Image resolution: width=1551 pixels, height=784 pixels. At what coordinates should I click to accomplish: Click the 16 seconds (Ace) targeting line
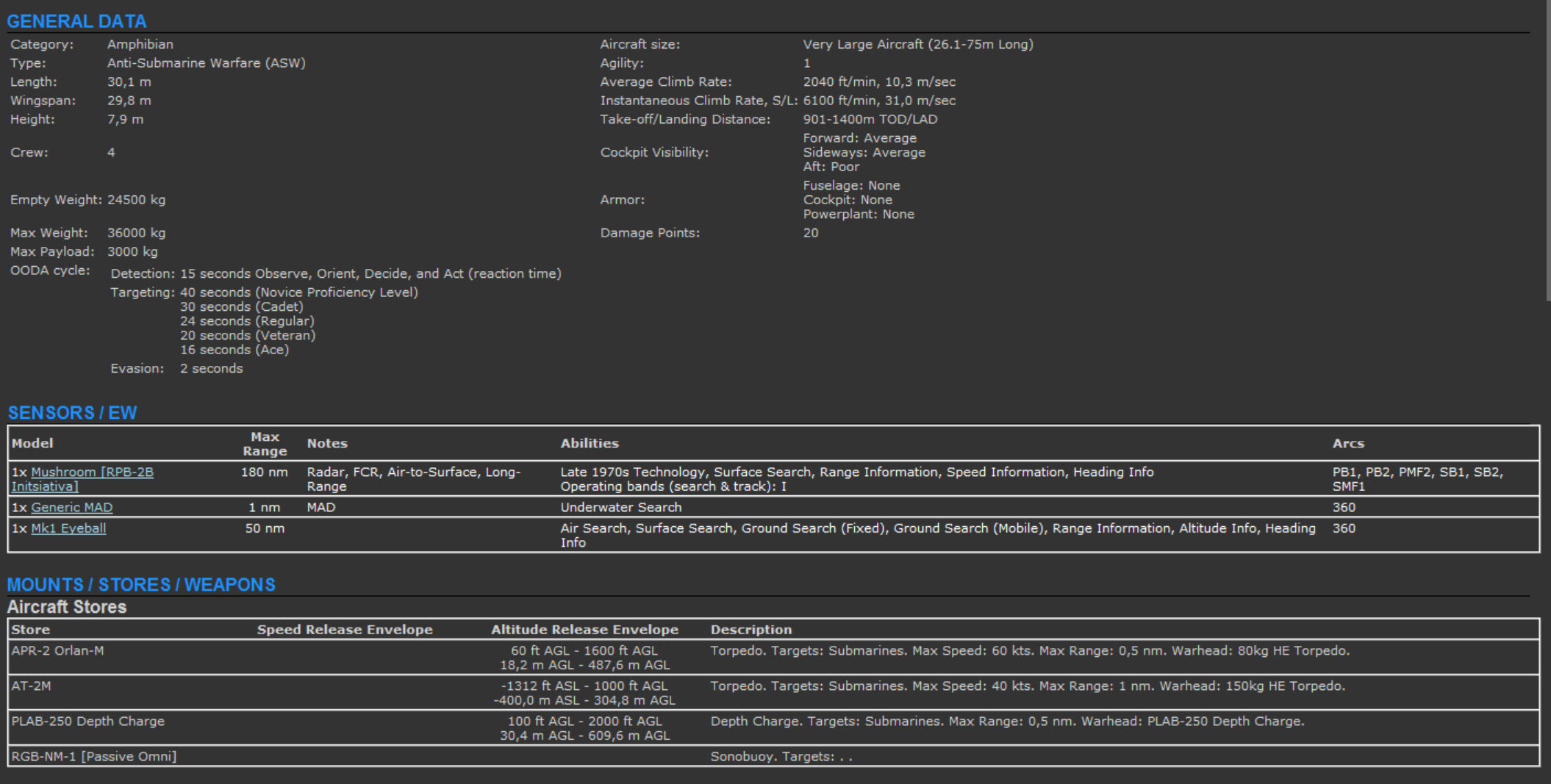click(234, 350)
